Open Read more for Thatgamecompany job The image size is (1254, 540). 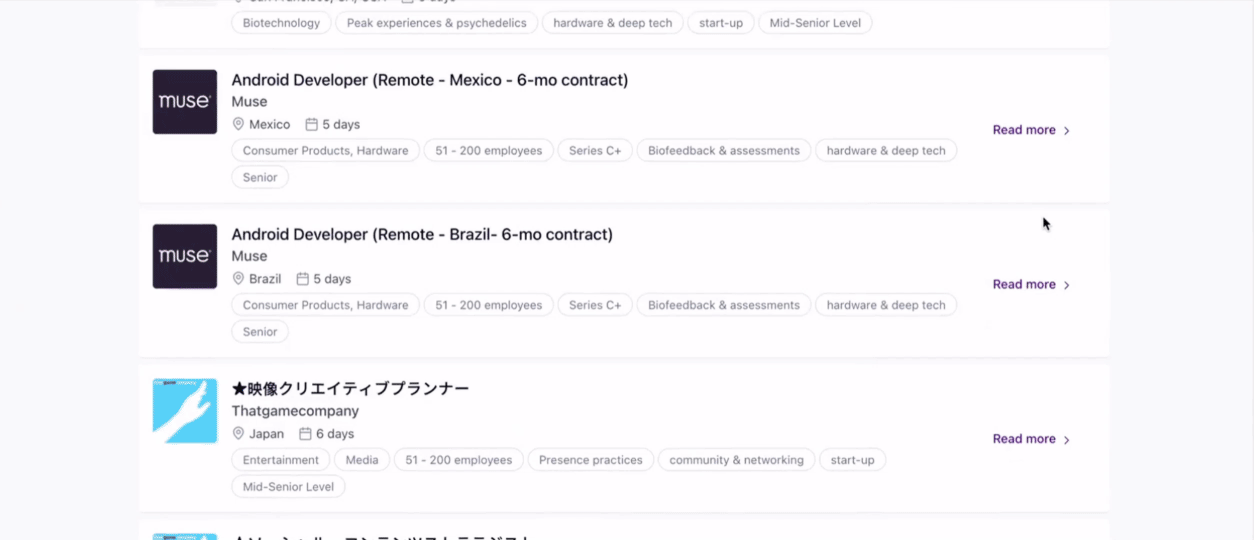coord(1024,439)
